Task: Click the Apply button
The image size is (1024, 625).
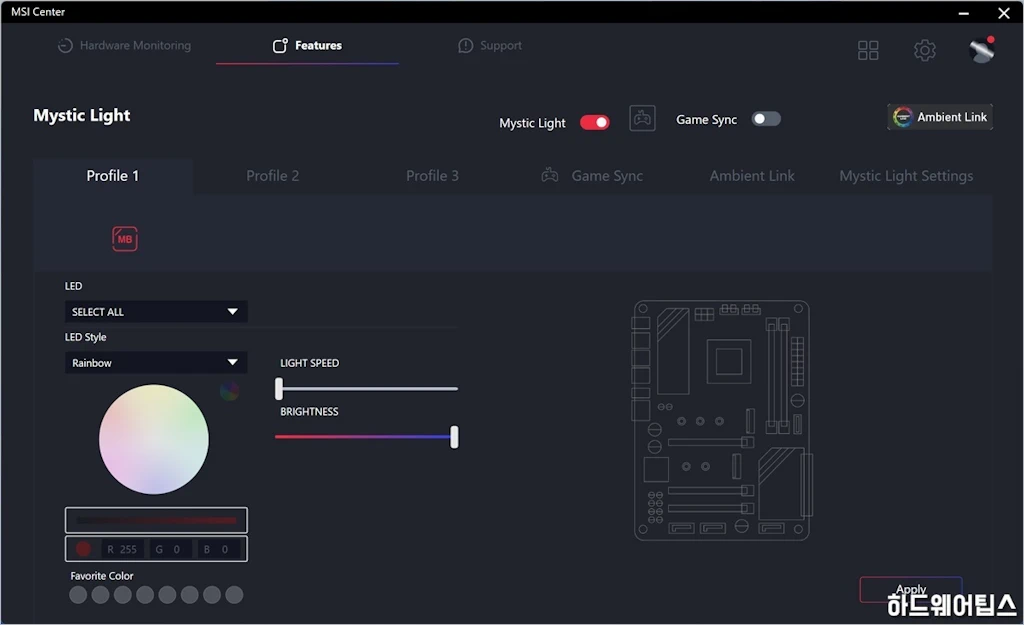Action: tap(910, 589)
